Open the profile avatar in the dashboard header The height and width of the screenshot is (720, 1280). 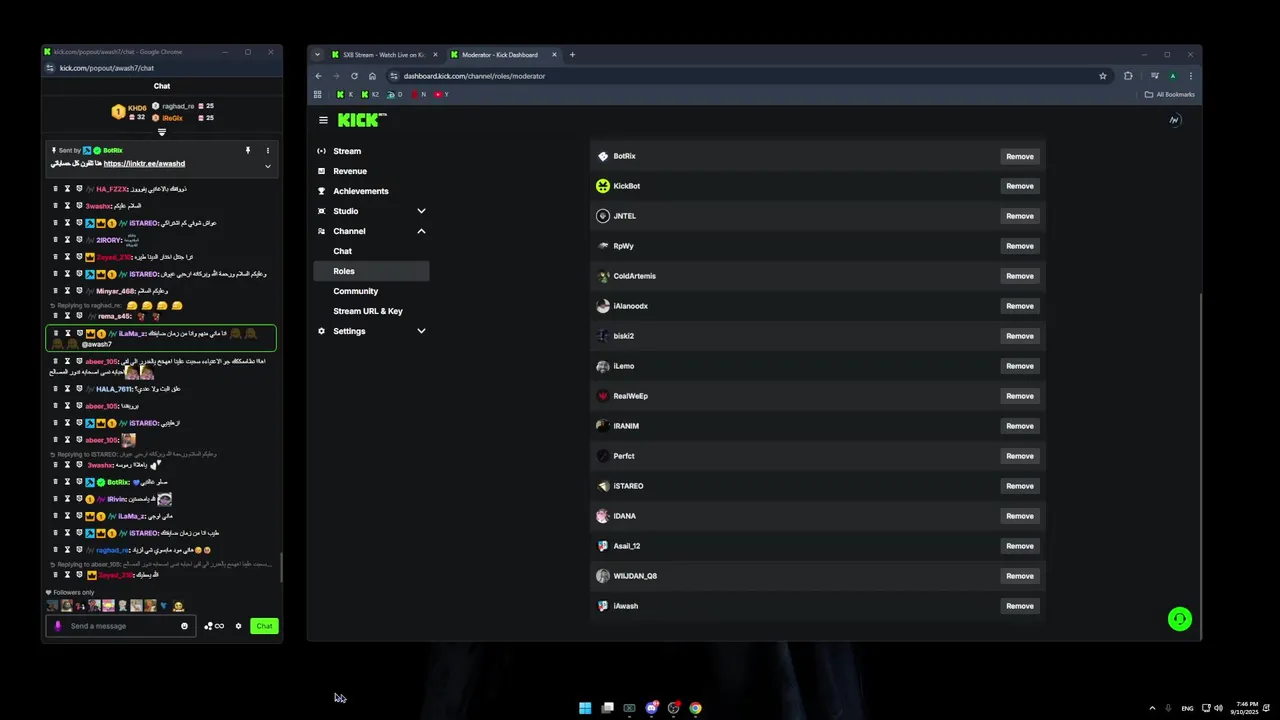pos(1174,120)
